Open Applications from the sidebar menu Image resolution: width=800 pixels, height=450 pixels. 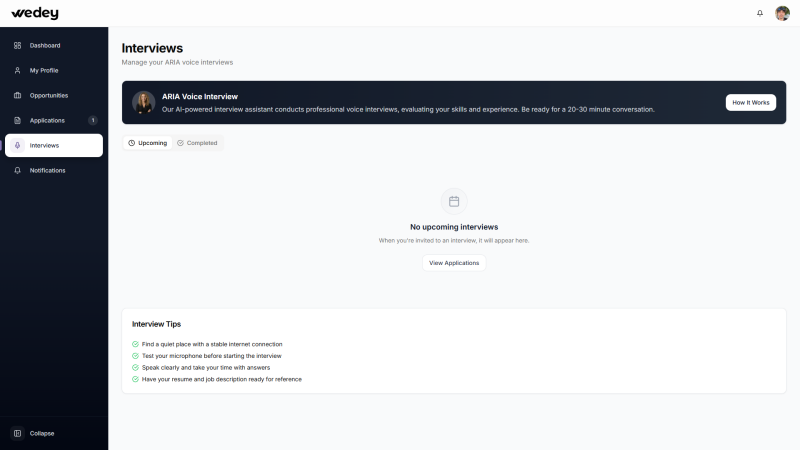(47, 120)
